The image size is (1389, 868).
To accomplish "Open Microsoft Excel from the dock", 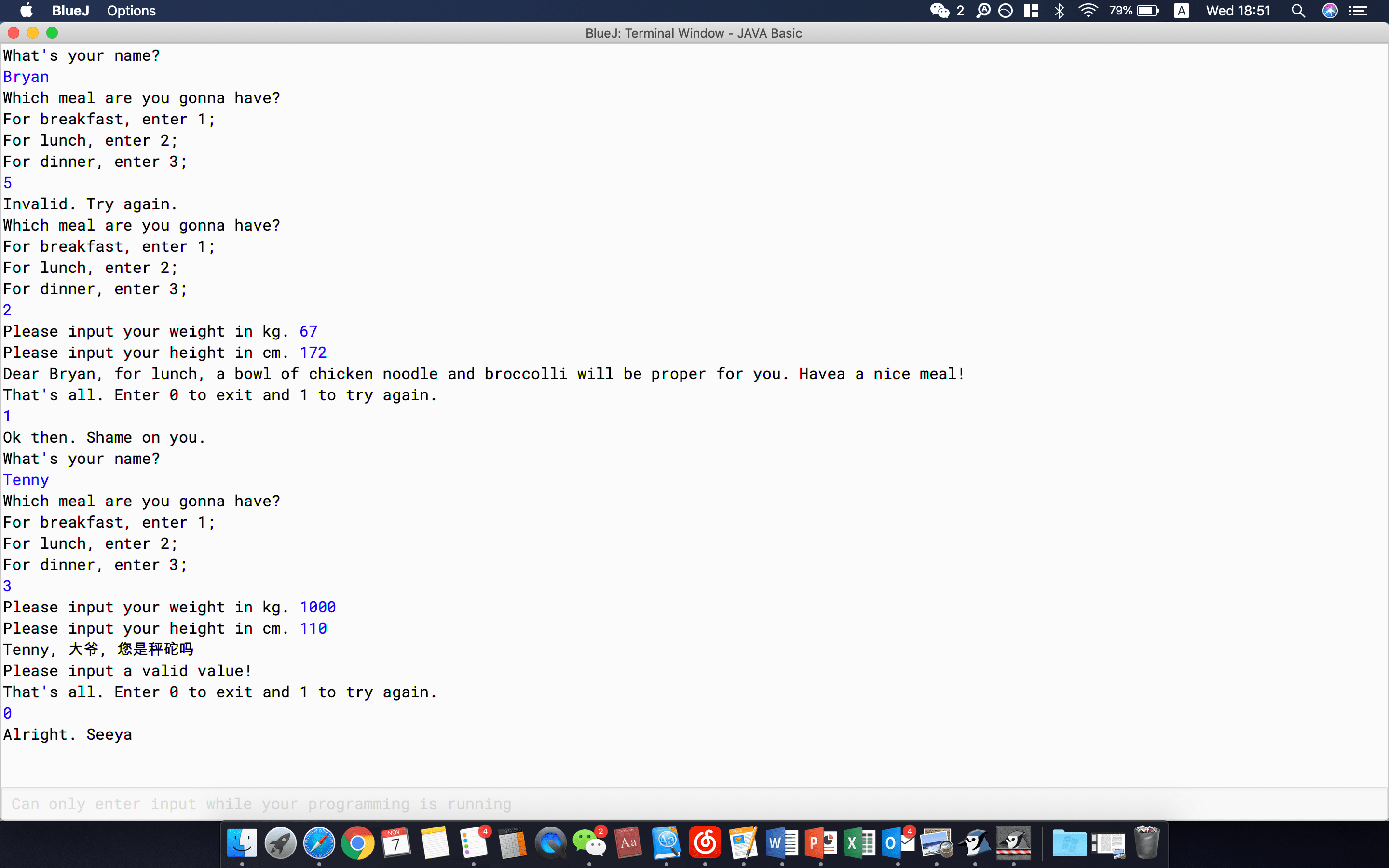I will click(x=859, y=843).
